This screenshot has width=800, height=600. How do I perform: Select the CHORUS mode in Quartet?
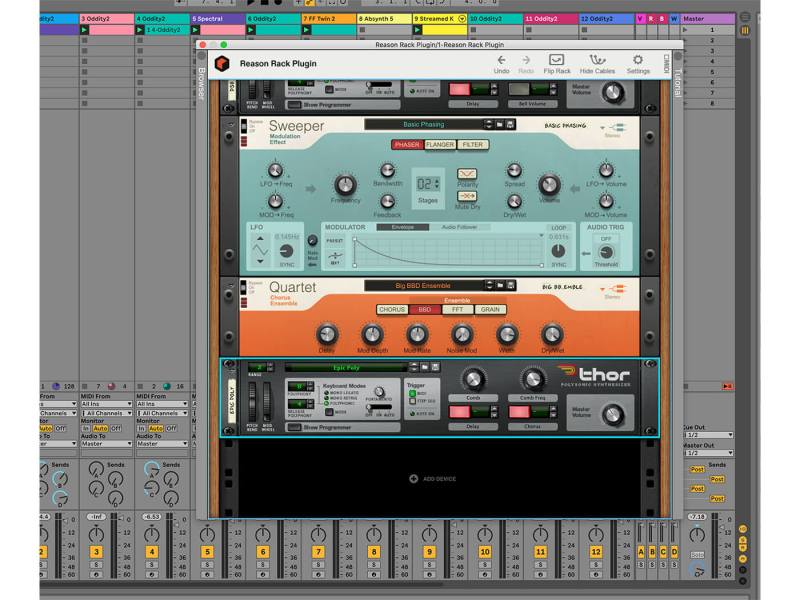click(x=392, y=310)
